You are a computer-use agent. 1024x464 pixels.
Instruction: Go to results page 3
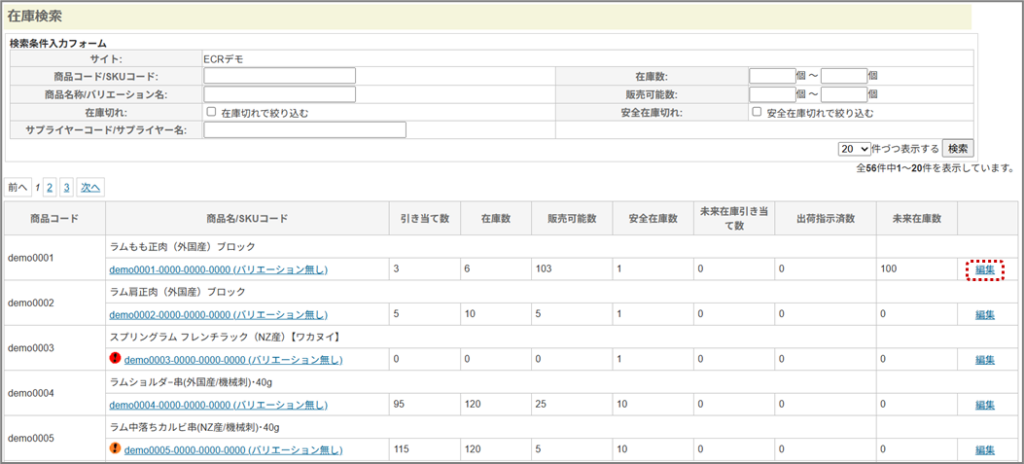66,187
